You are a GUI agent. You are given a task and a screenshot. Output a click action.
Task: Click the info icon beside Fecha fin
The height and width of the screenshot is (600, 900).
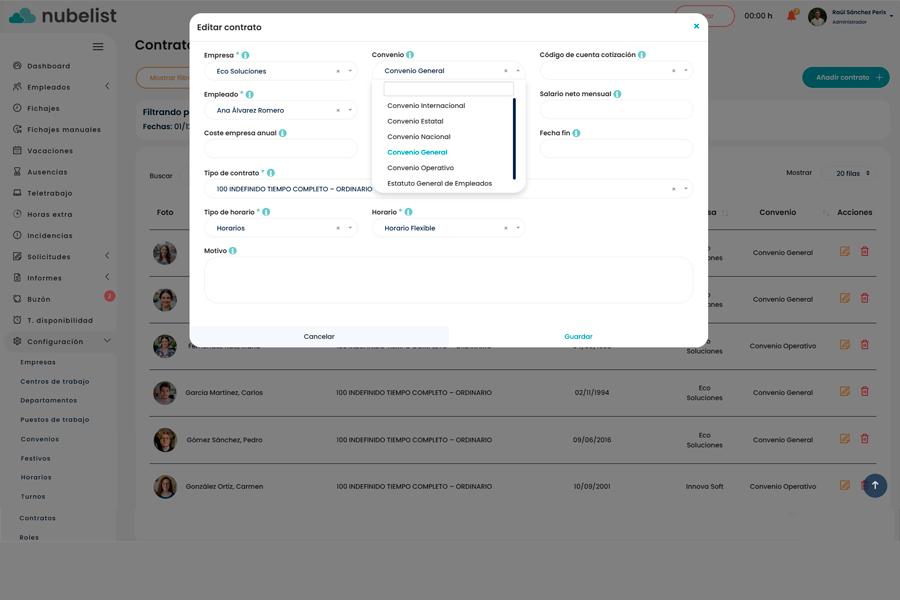[x=577, y=133]
